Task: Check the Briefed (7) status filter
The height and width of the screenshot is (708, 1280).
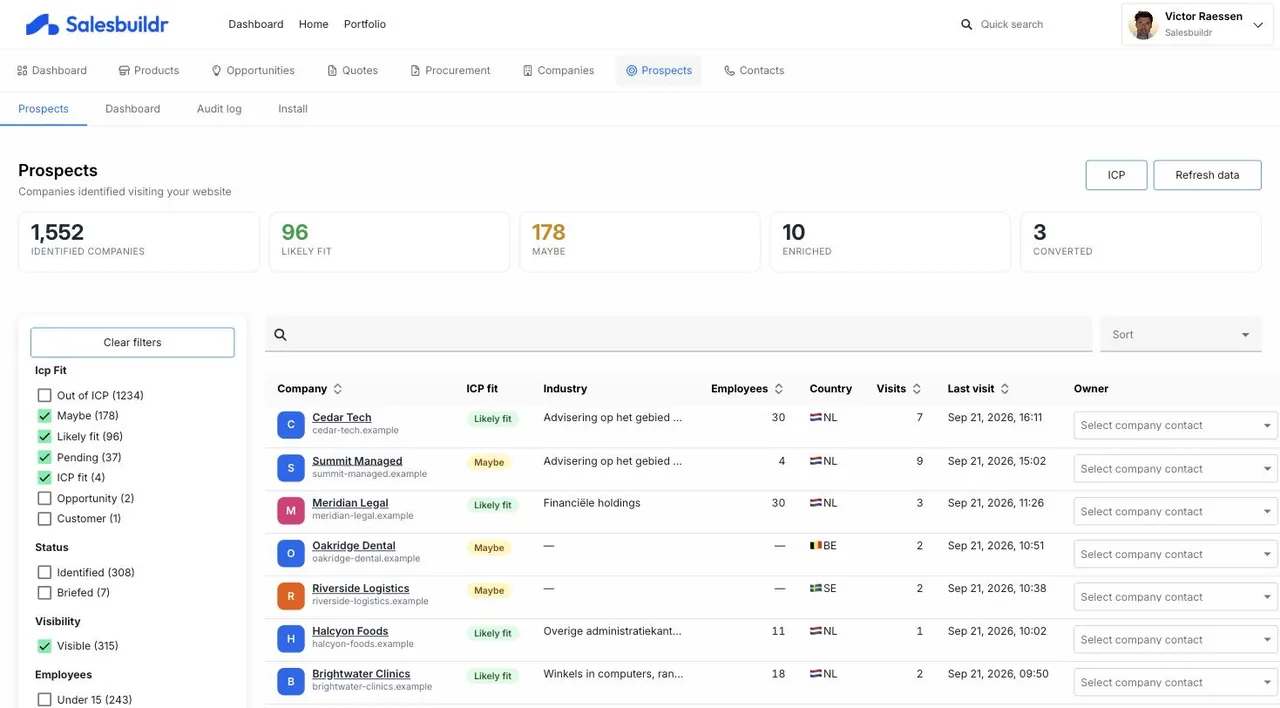Action: point(44,593)
